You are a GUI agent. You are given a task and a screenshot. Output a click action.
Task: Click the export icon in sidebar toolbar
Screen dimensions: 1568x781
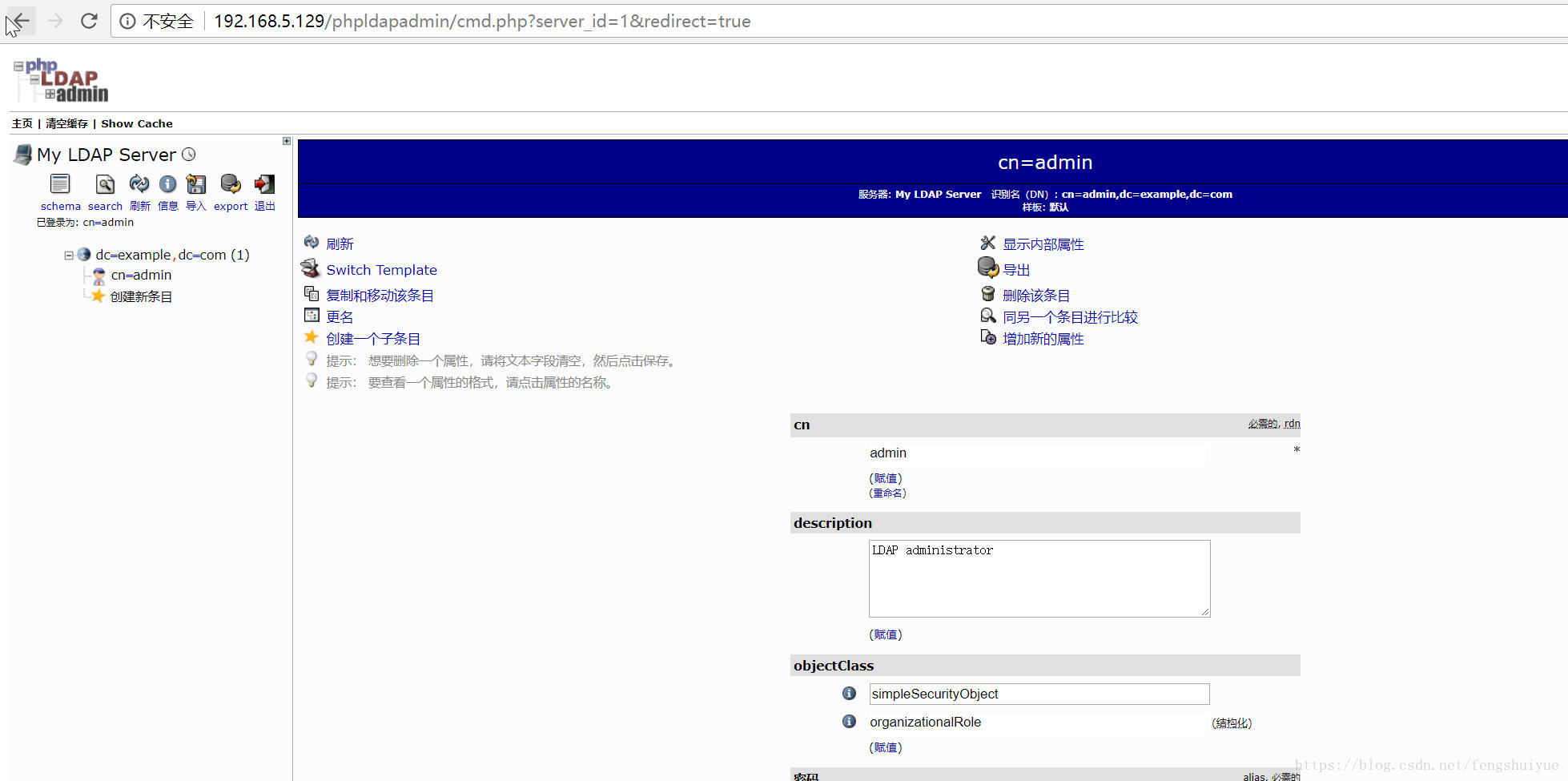(x=231, y=184)
